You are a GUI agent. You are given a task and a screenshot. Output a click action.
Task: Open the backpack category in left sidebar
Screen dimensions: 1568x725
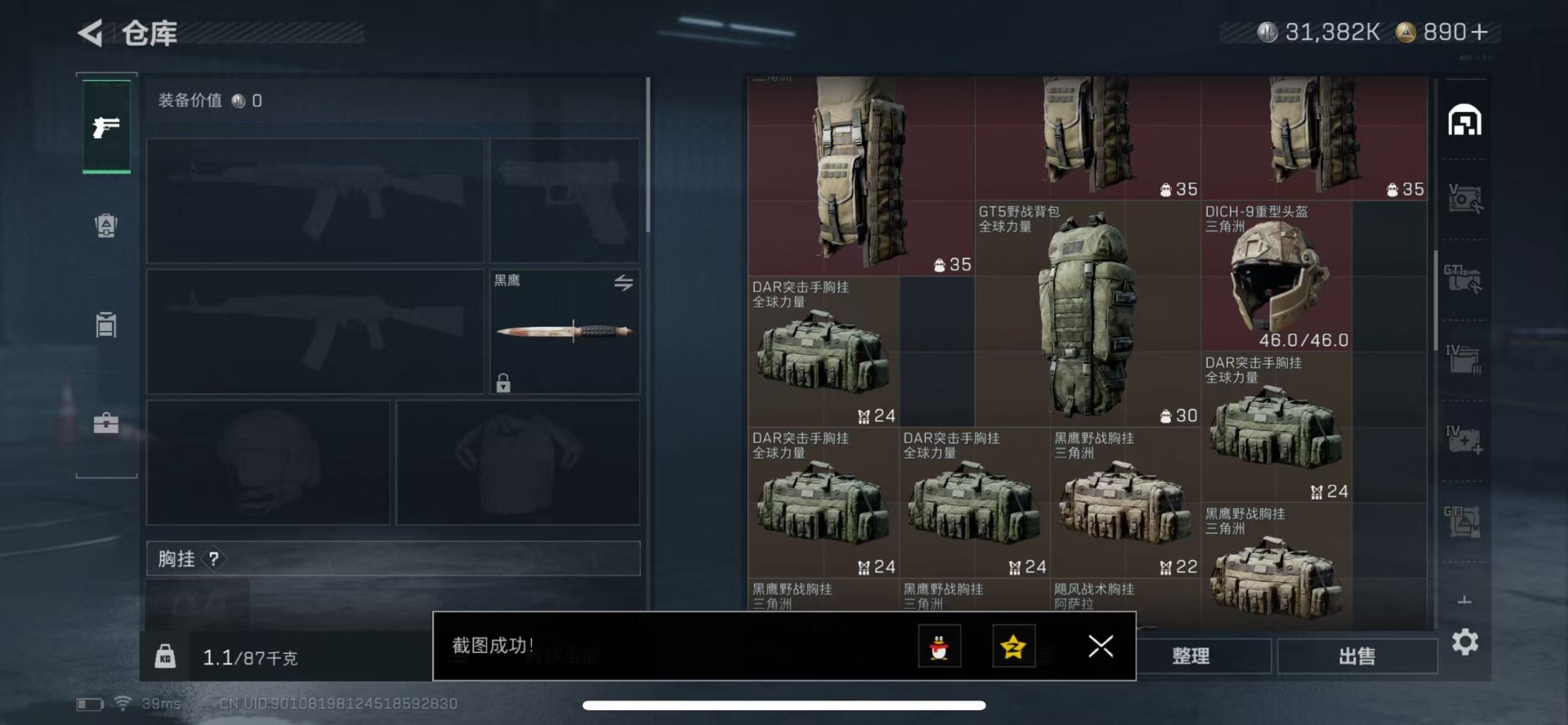point(106,225)
